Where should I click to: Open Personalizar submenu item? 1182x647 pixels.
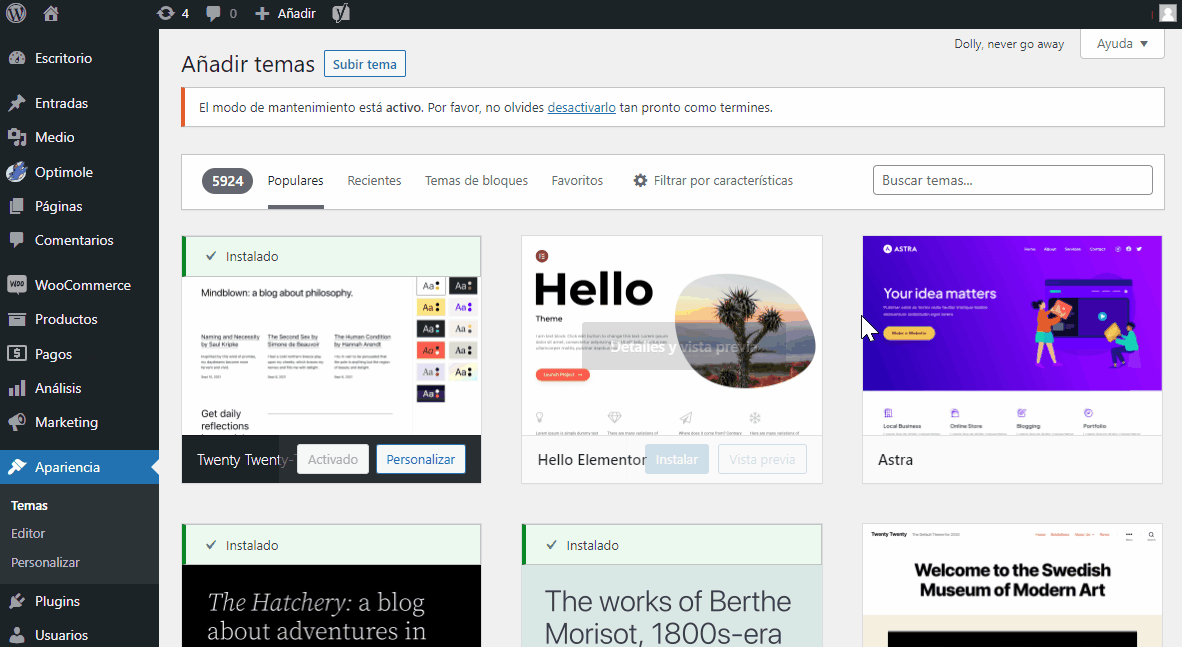click(45, 563)
